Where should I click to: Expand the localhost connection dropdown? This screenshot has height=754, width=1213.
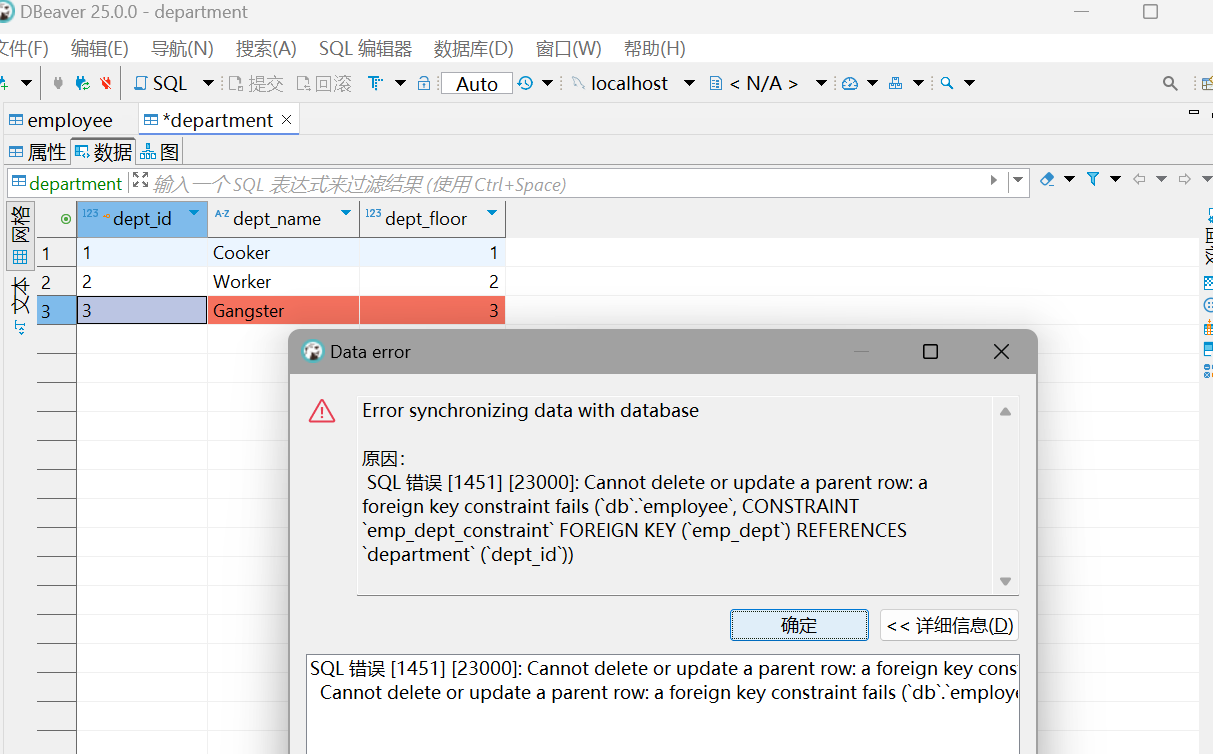[x=689, y=83]
